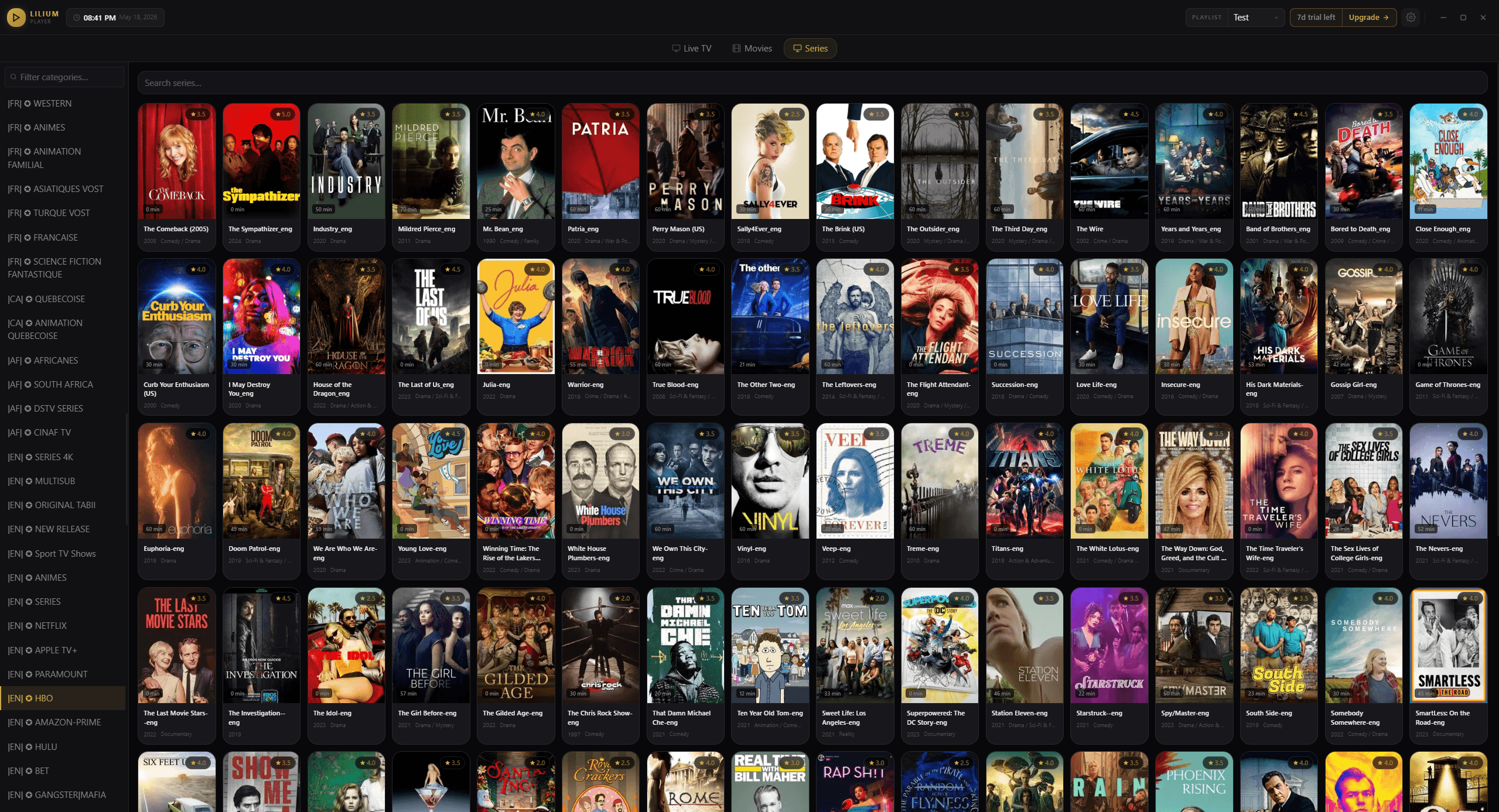
Task: Choose the [FR] ANIMES category
Action: (x=63, y=128)
